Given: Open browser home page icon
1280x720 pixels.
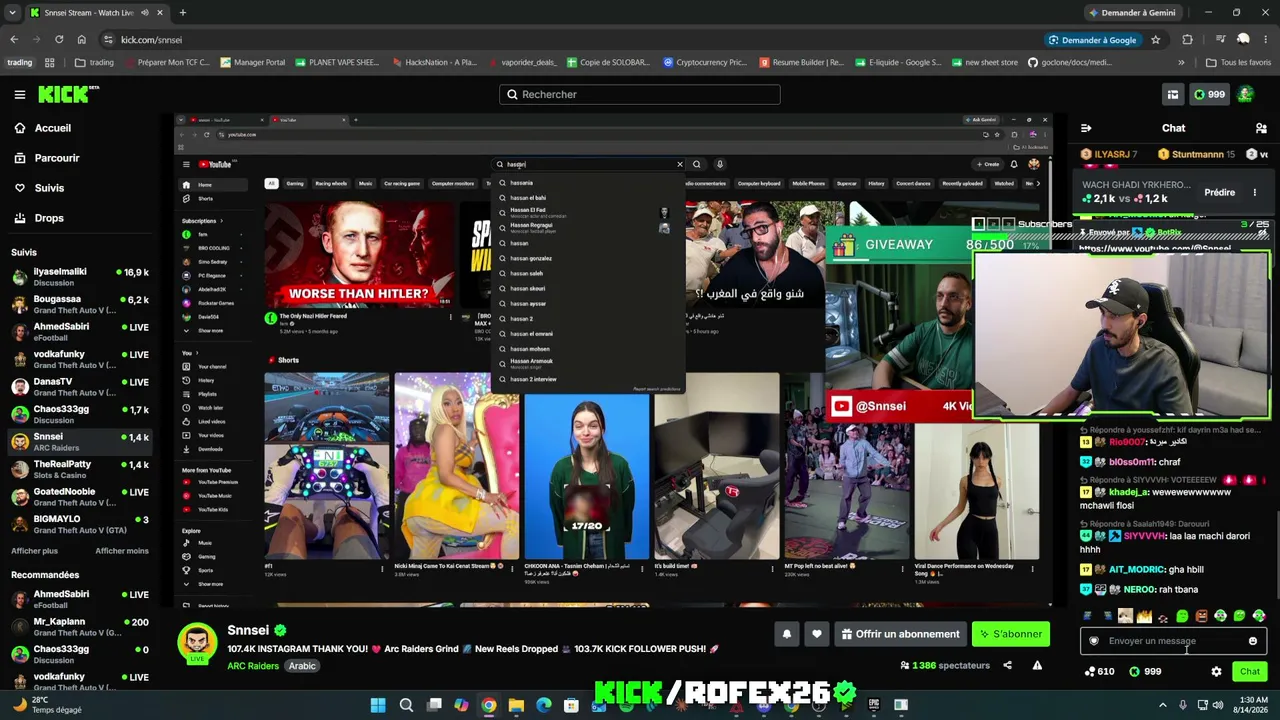Looking at the screenshot, I should pos(81,40).
